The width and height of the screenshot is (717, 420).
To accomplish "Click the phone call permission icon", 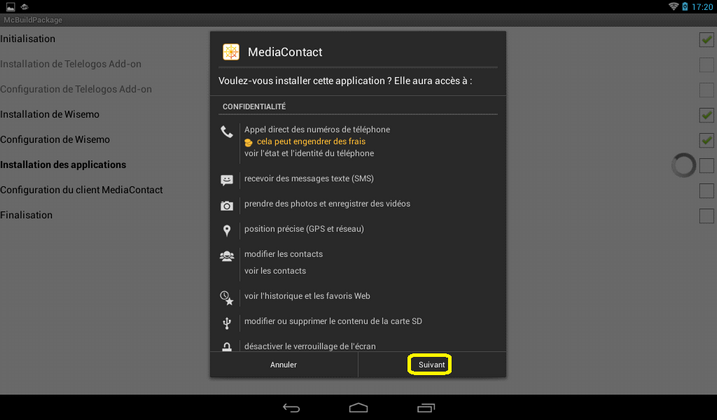I will coord(227,132).
